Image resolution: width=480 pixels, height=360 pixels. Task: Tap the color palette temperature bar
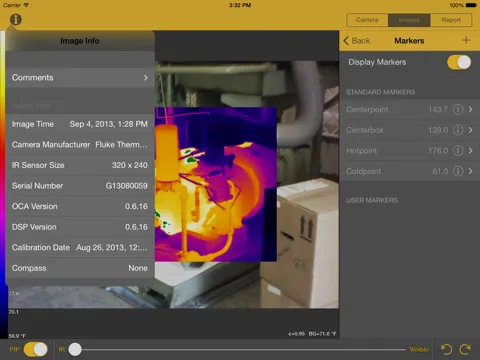tap(3, 184)
